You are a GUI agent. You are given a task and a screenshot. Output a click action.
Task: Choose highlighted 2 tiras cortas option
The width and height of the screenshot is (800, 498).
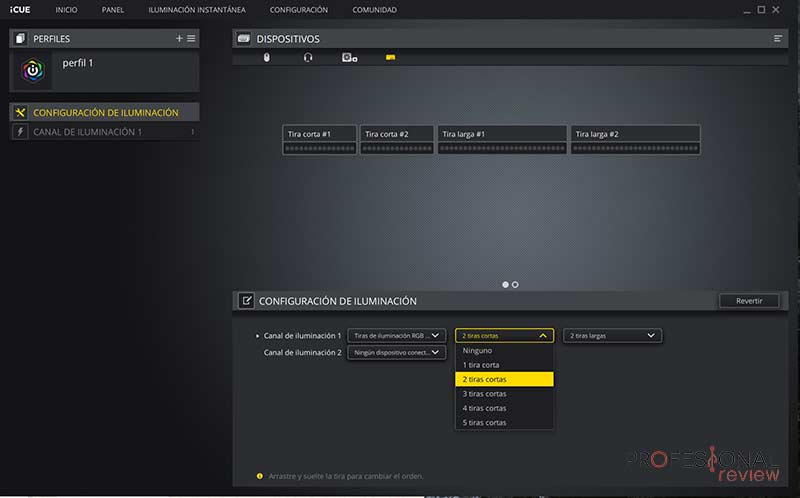coord(504,379)
